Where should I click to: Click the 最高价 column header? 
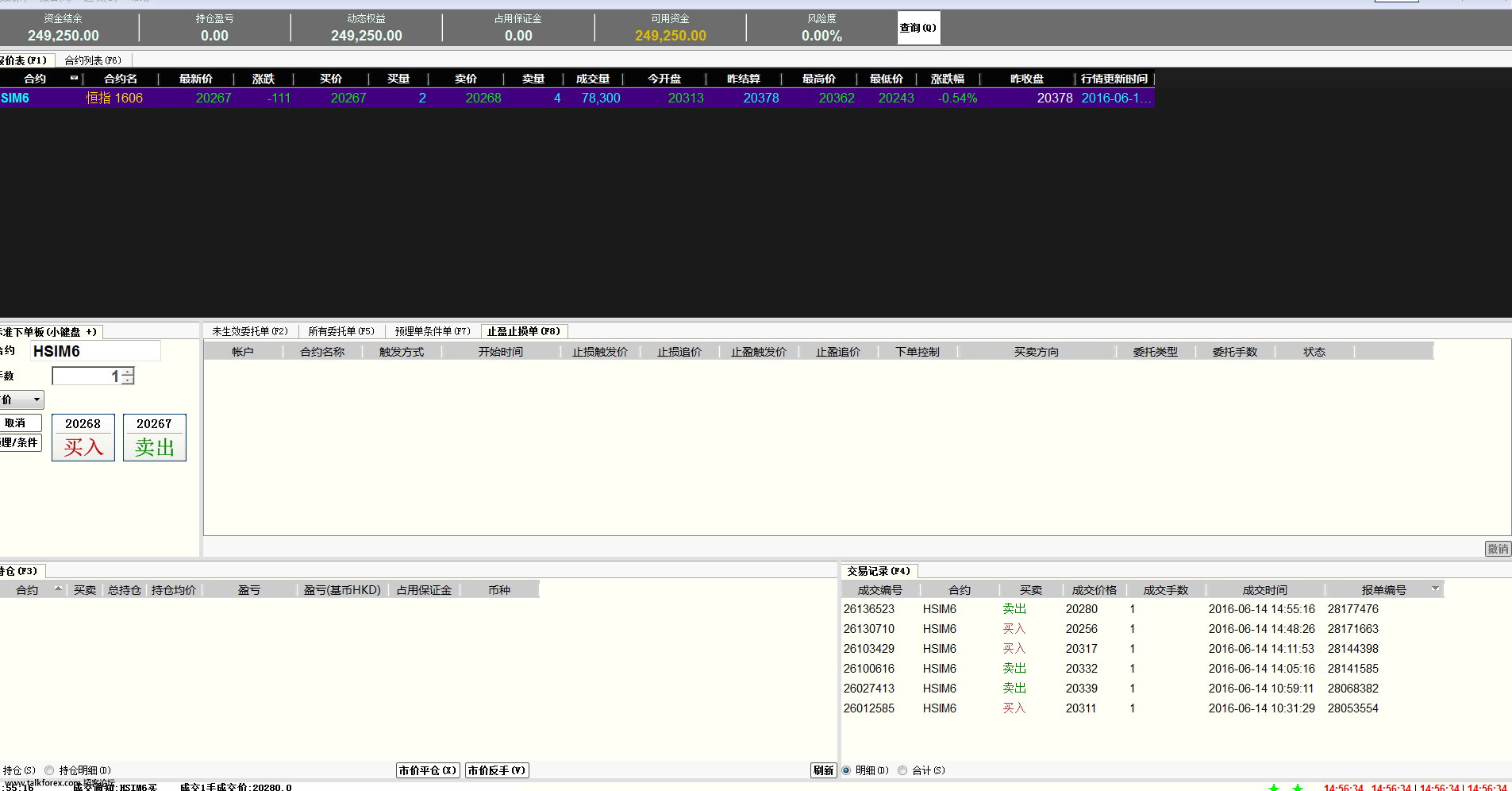tap(819, 79)
